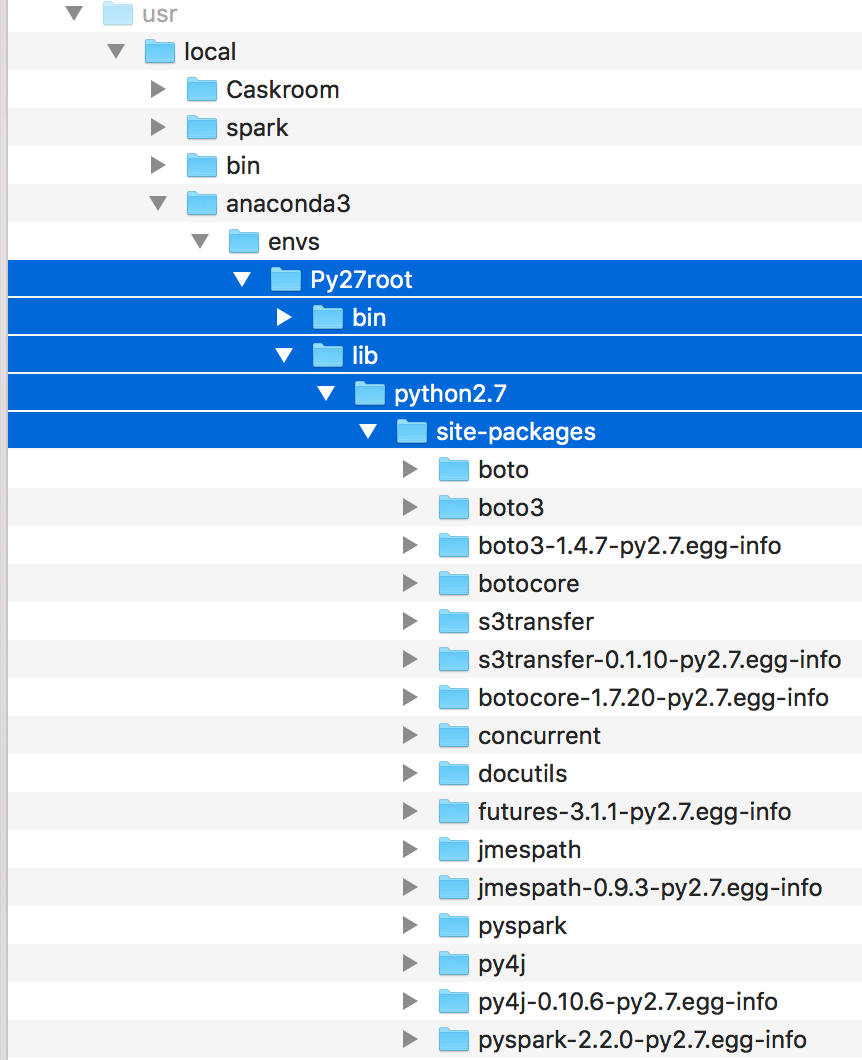The image size is (862, 1060).
Task: Collapse the lib folder triangle
Action: [284, 355]
